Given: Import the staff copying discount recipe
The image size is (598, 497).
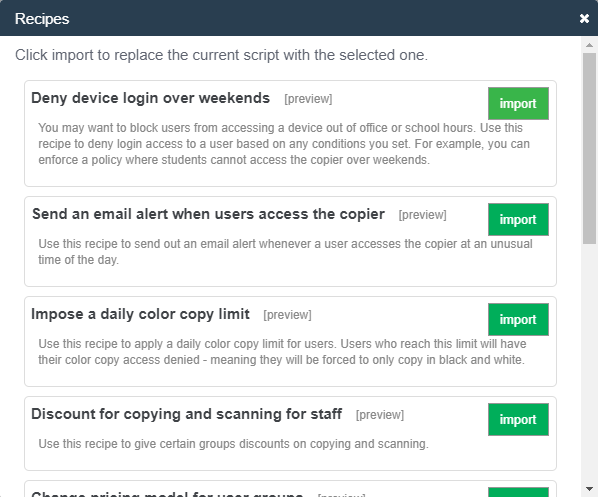Looking at the screenshot, I should click(x=518, y=419).
